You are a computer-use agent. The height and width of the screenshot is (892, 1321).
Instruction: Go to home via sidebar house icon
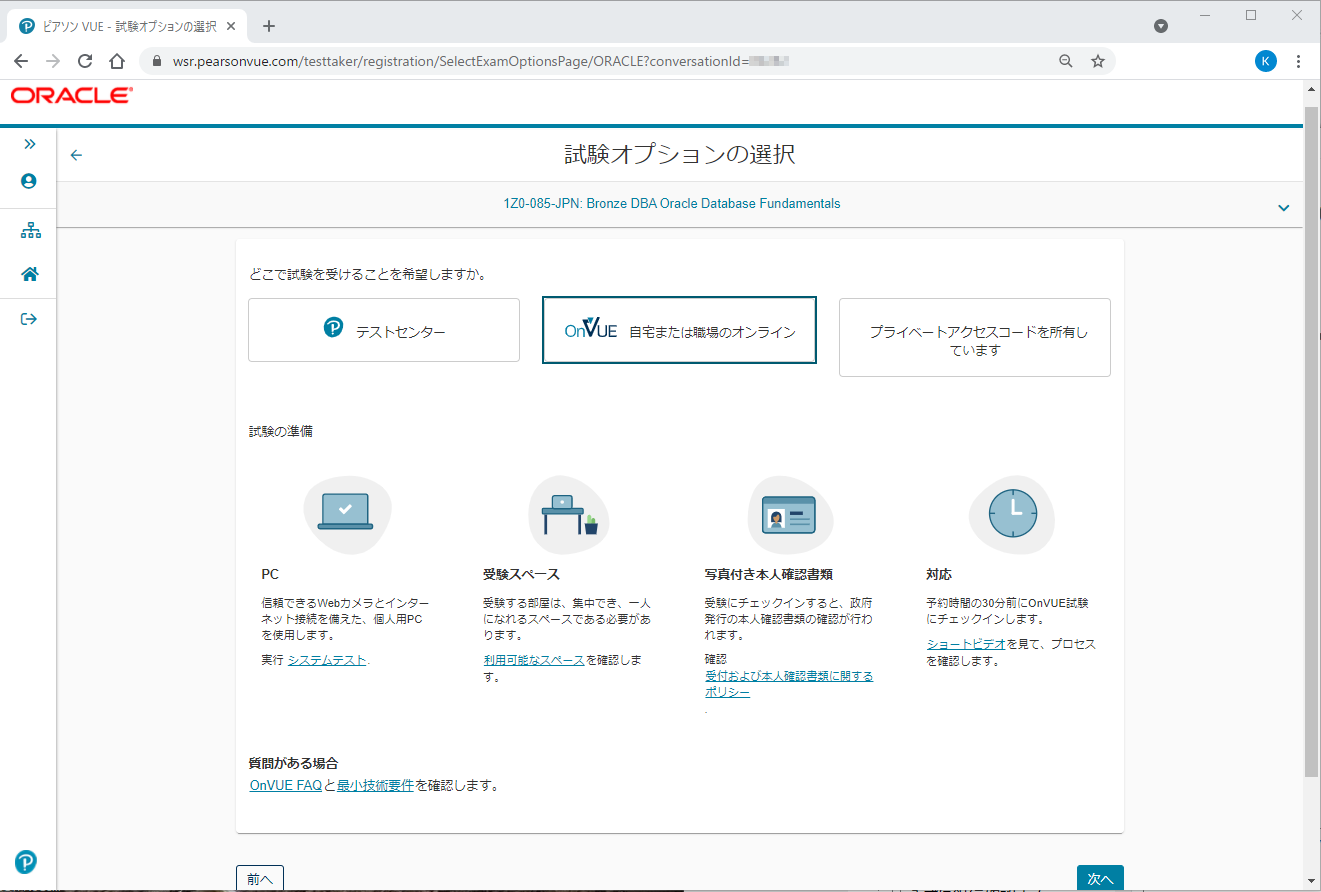30,274
